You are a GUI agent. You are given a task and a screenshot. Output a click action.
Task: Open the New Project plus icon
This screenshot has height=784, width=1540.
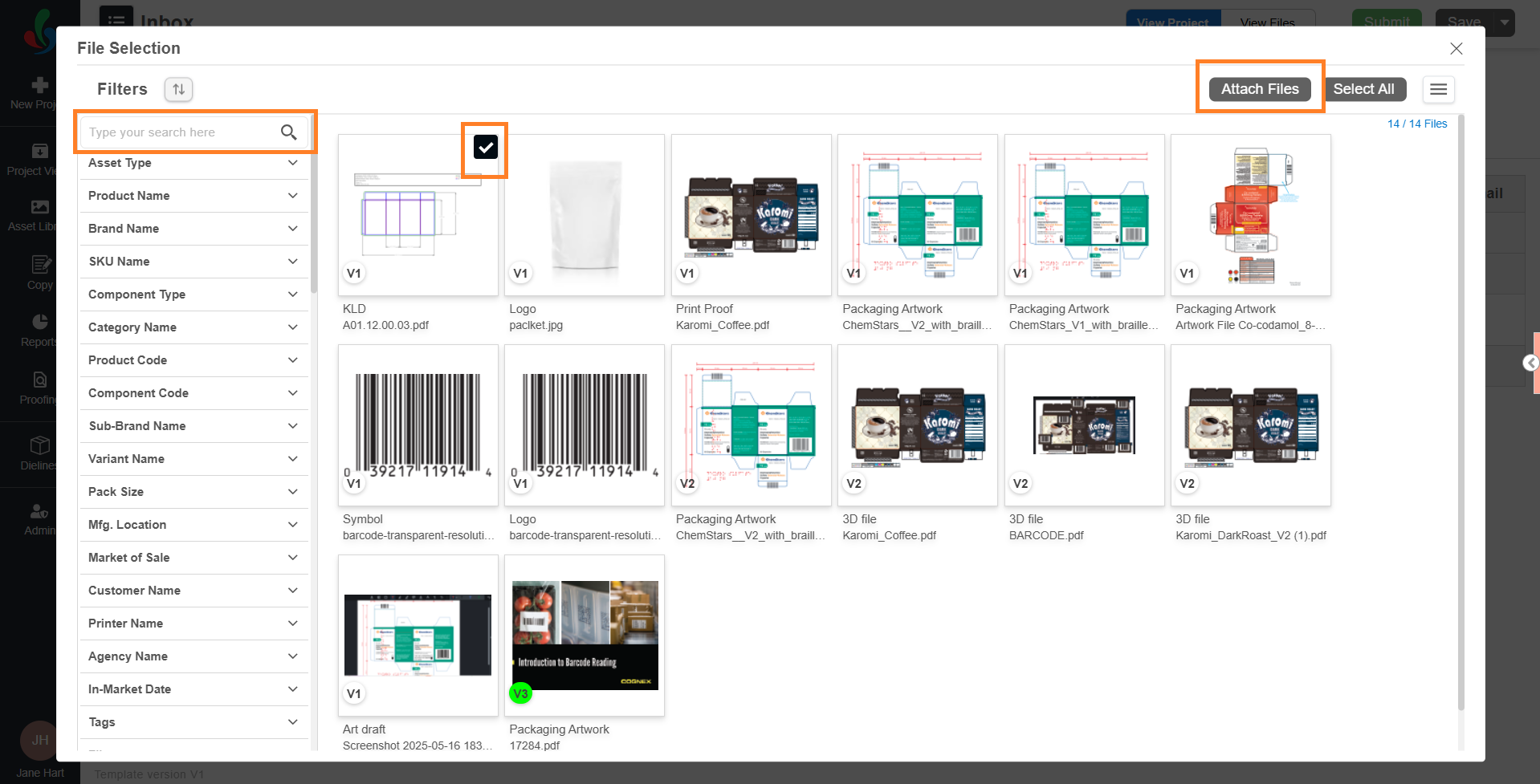[x=39, y=85]
